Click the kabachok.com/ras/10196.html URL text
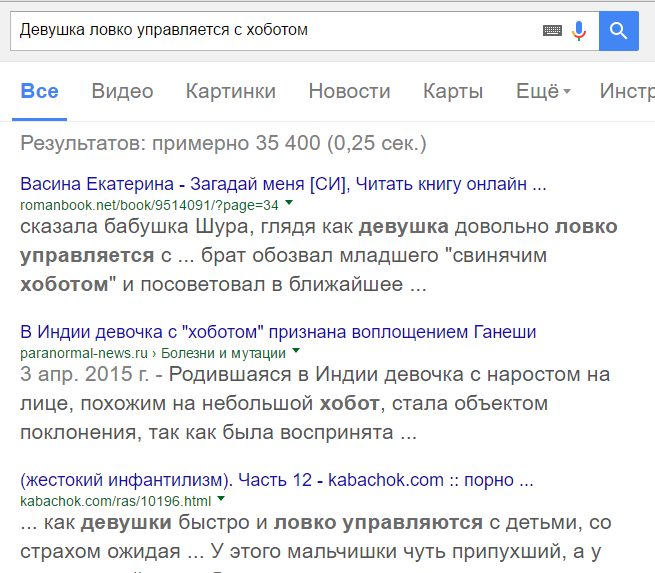 (115, 500)
